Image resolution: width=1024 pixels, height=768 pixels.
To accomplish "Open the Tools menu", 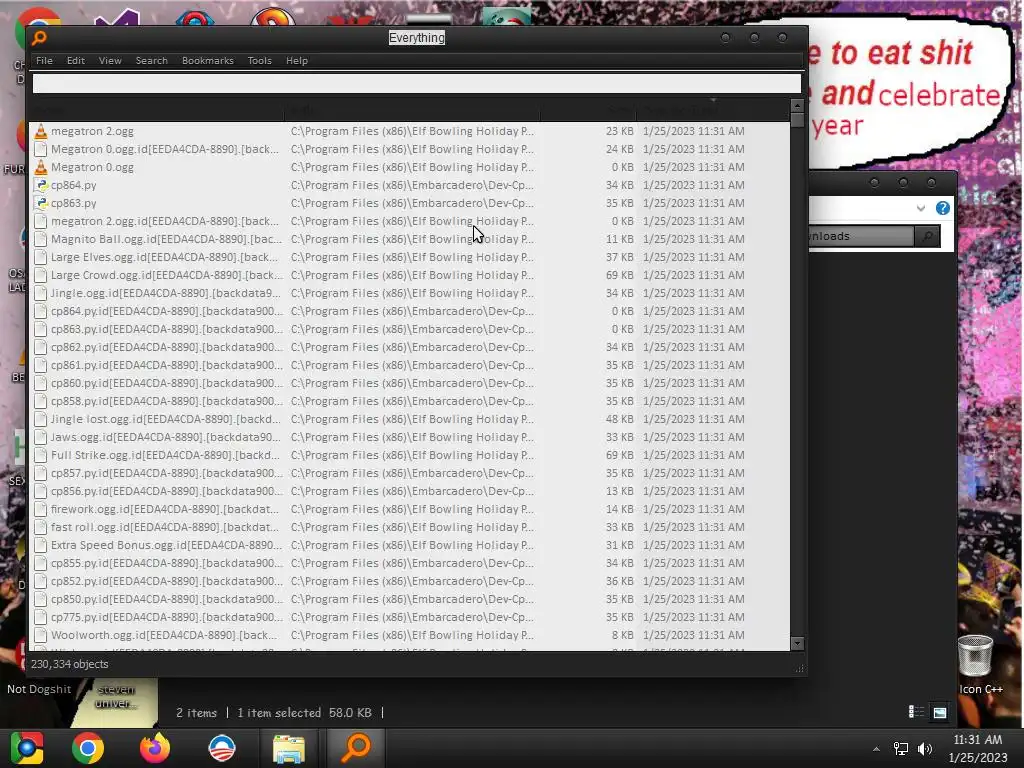I will point(259,61).
